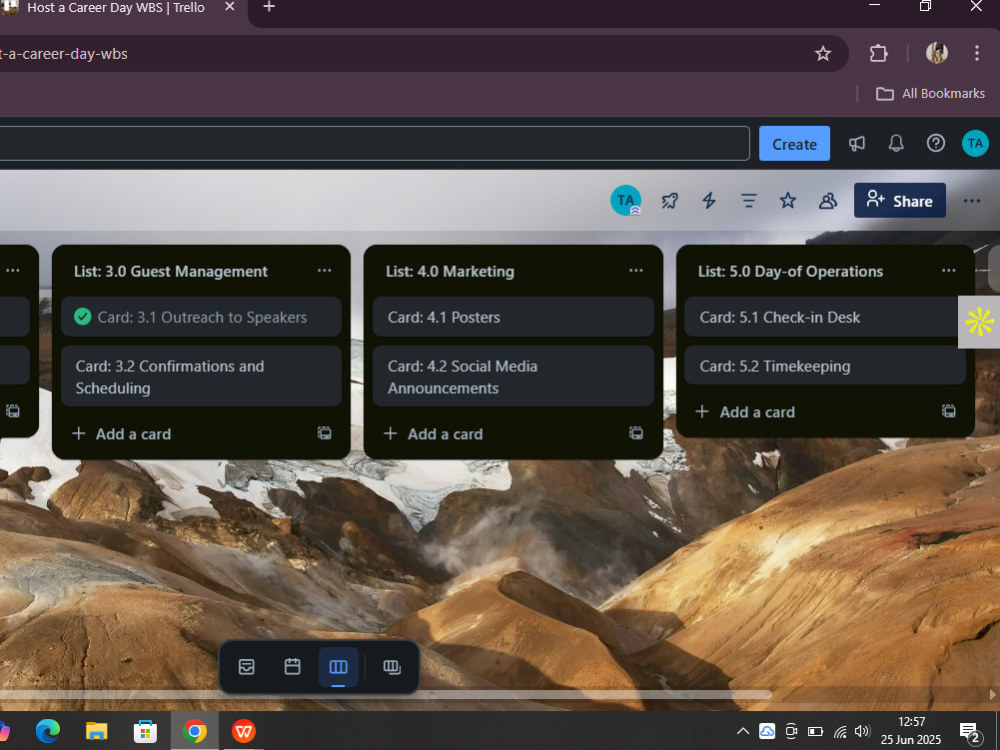Open Windows notification center

point(971,732)
